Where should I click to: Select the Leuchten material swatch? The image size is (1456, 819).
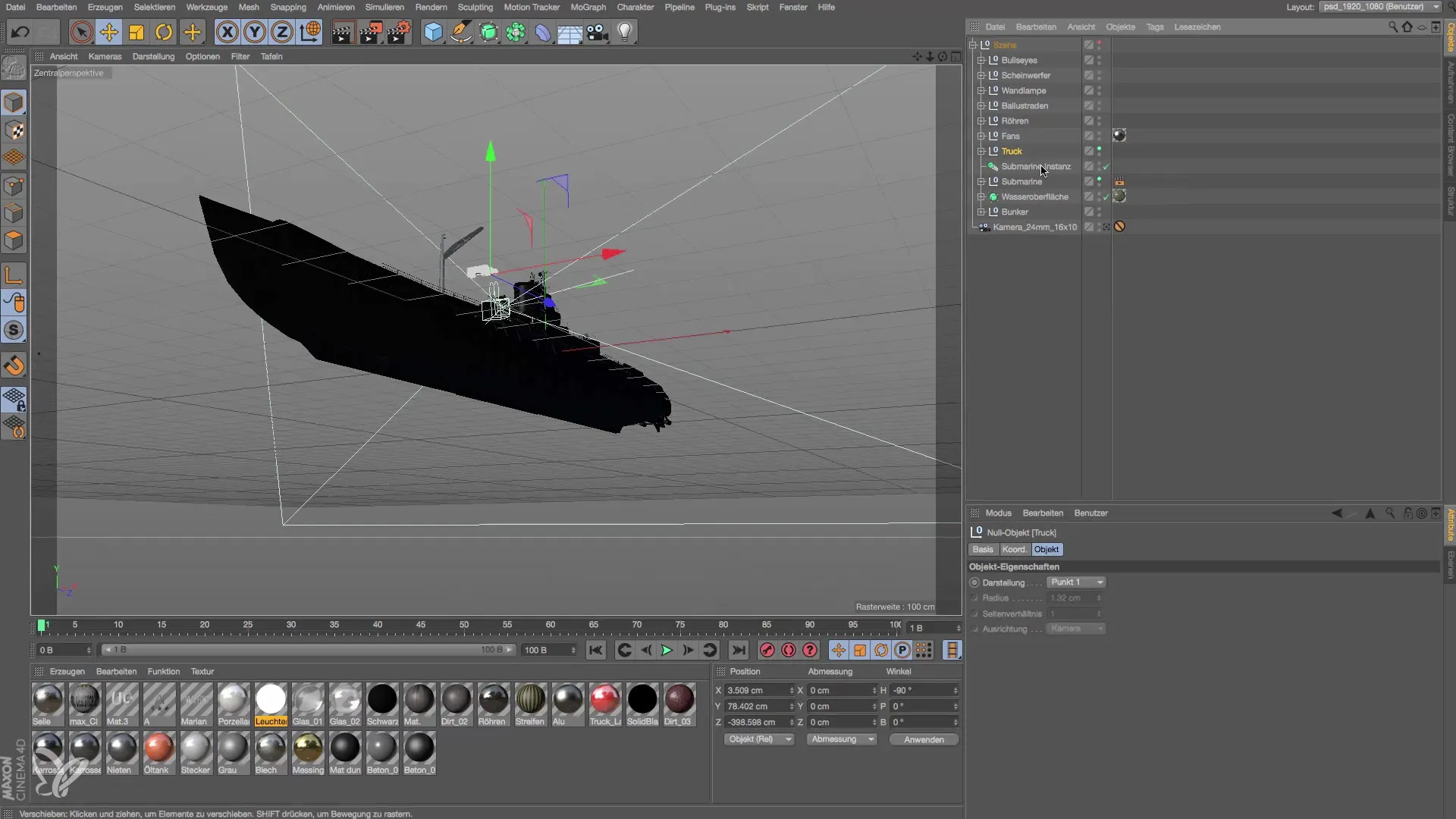(x=271, y=704)
